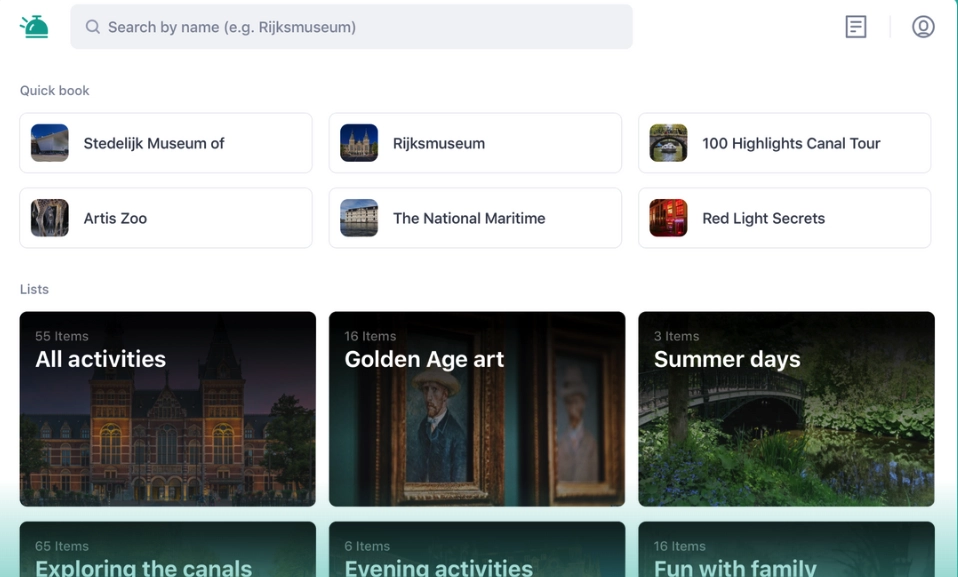958x577 pixels.
Task: Quick book Rijksmuseum
Action: [475, 143]
